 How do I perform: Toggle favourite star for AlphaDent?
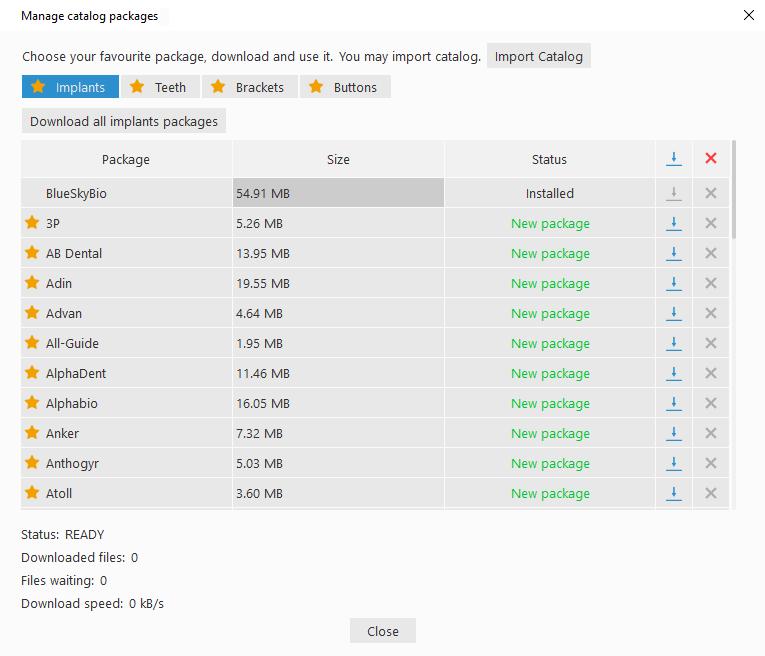click(x=32, y=373)
